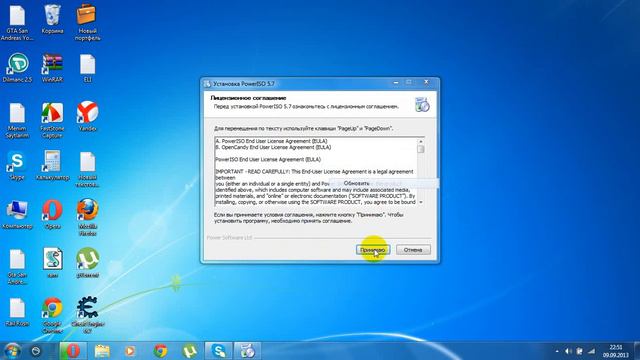Minimize the PowerISO 5.7 installer window
The image size is (640, 360).
396,82
